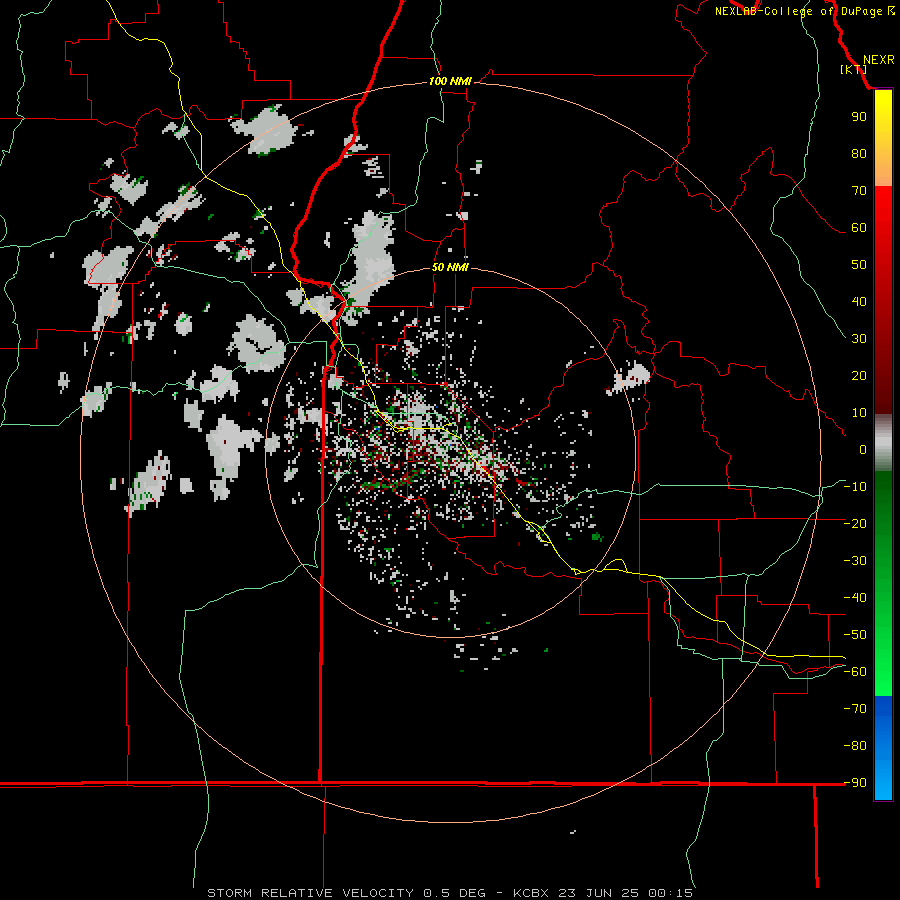Click "STORM RELATIVE VELOCITY" in the caption
The image size is (900, 900).
point(310,893)
